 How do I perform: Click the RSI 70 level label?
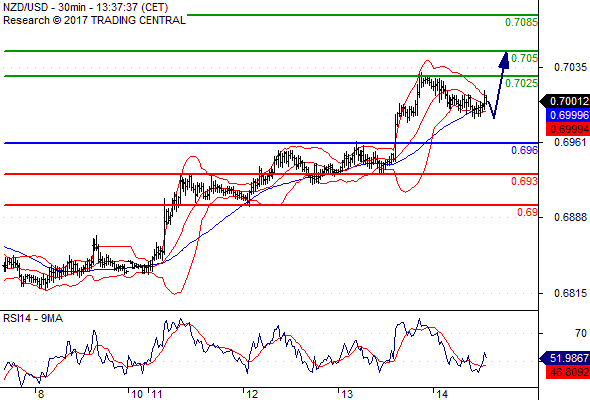tap(581, 333)
